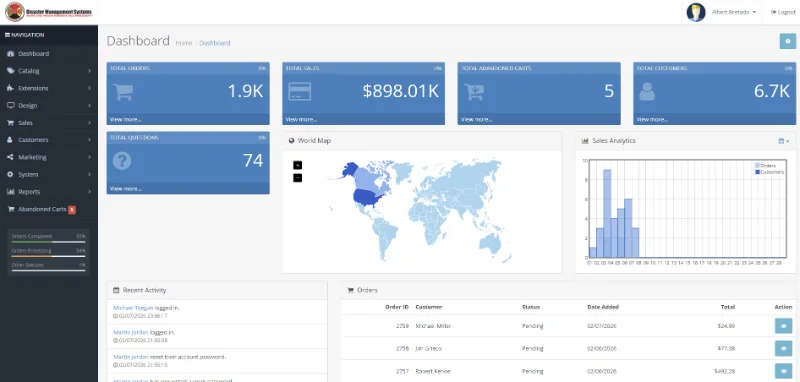
Task: Click the Sales Analytics chart icon
Action: tap(585, 141)
